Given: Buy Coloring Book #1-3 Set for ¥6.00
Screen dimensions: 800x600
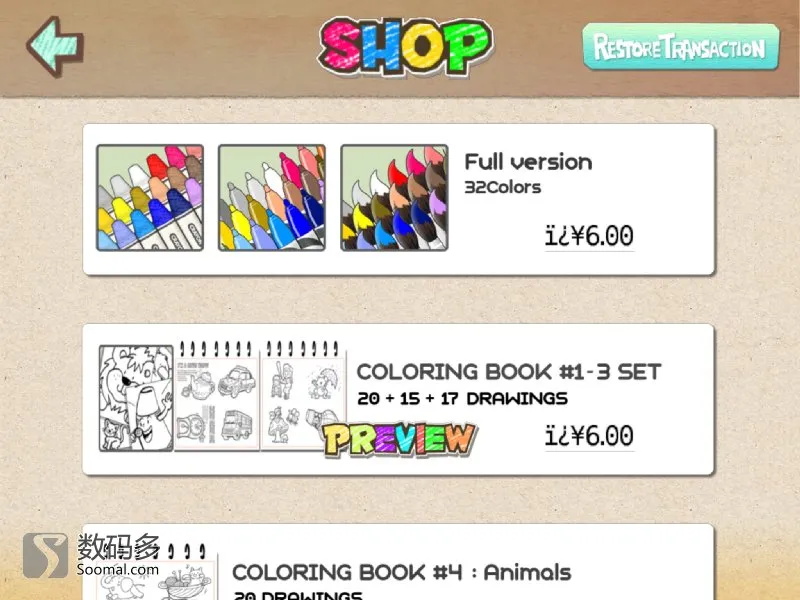Looking at the screenshot, I should pyautogui.click(x=589, y=436).
